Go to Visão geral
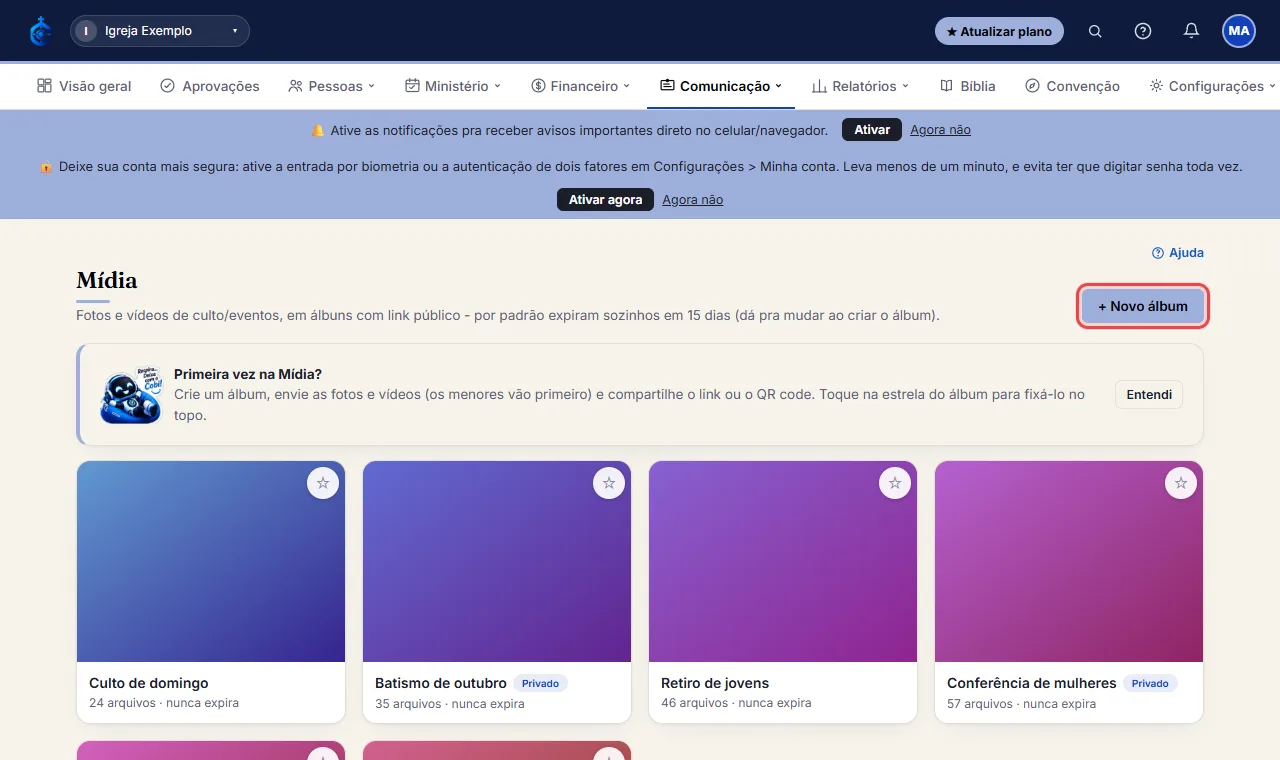 [x=84, y=86]
